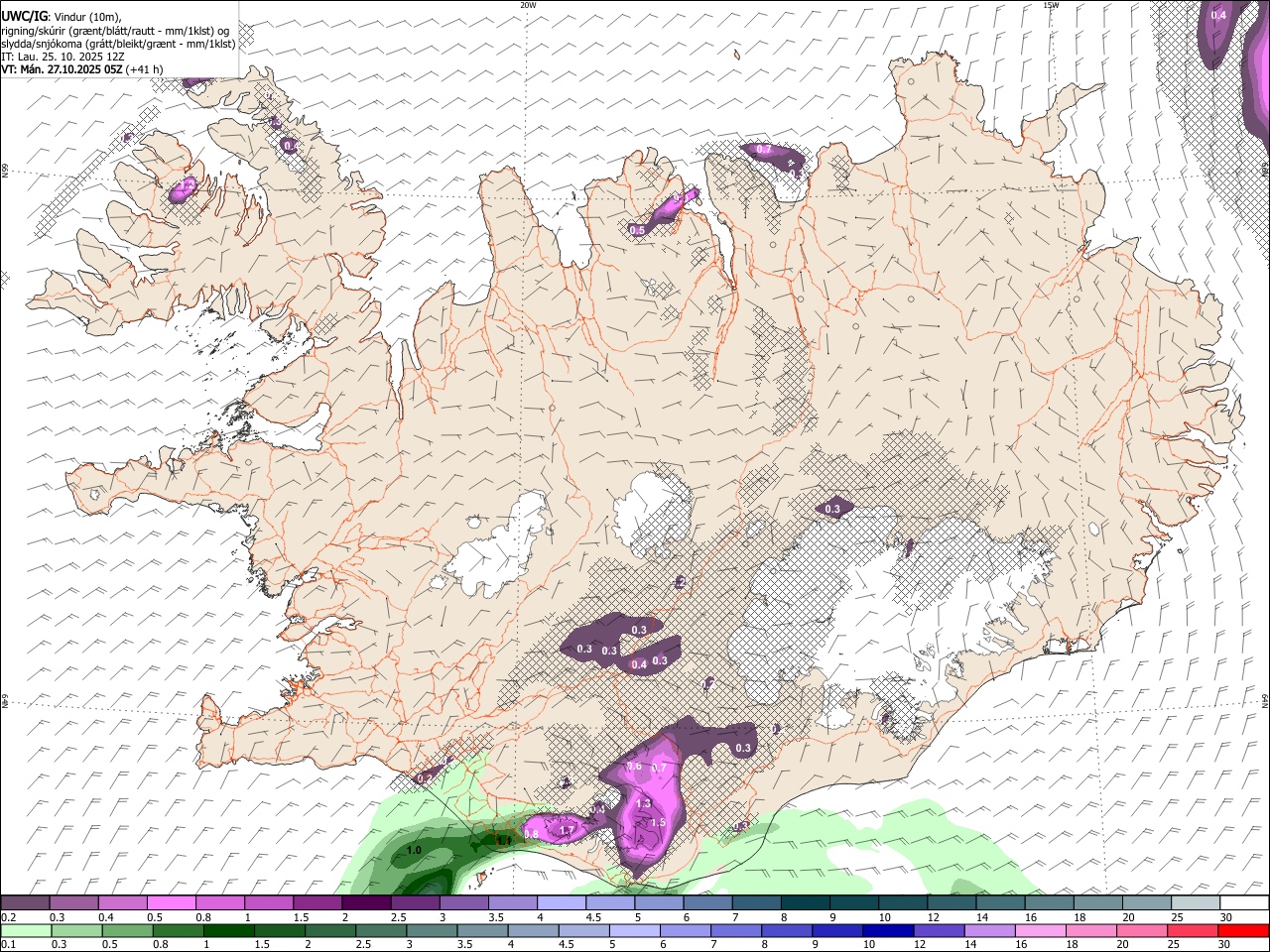Select the pure red 30 rain legend swatch
The height and width of the screenshot is (952, 1270).
tap(1244, 930)
